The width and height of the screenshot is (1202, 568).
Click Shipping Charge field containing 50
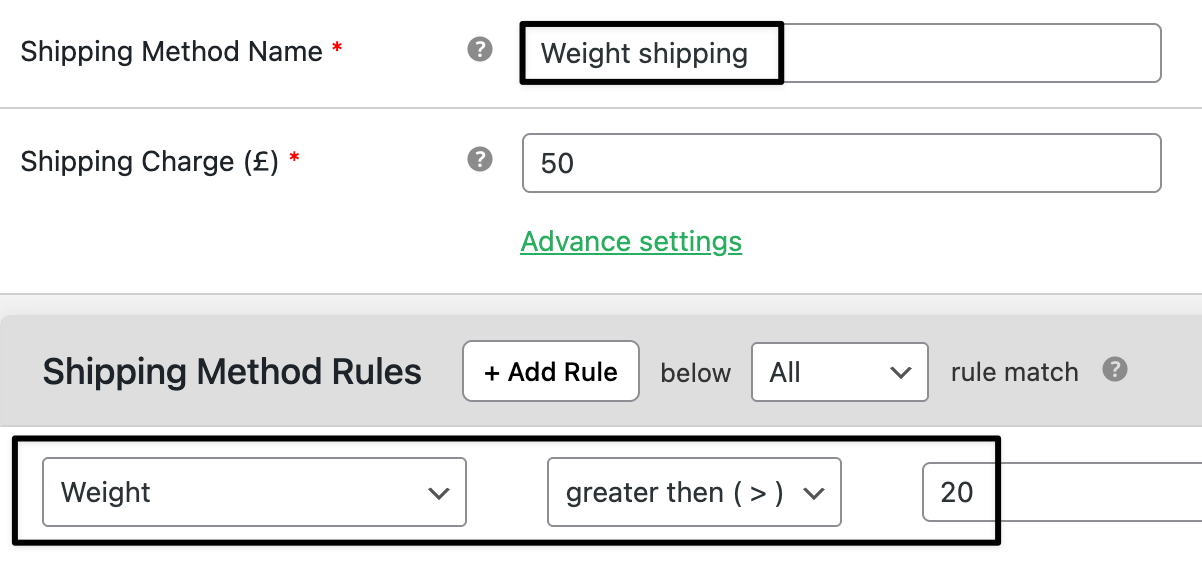tap(841, 163)
